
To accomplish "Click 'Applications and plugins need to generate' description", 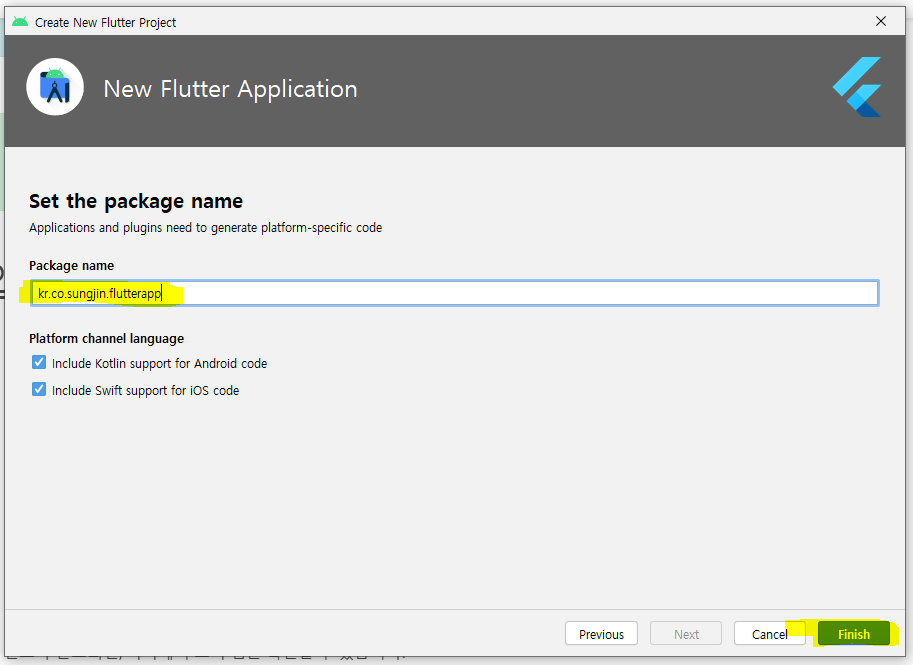I will point(206,228).
